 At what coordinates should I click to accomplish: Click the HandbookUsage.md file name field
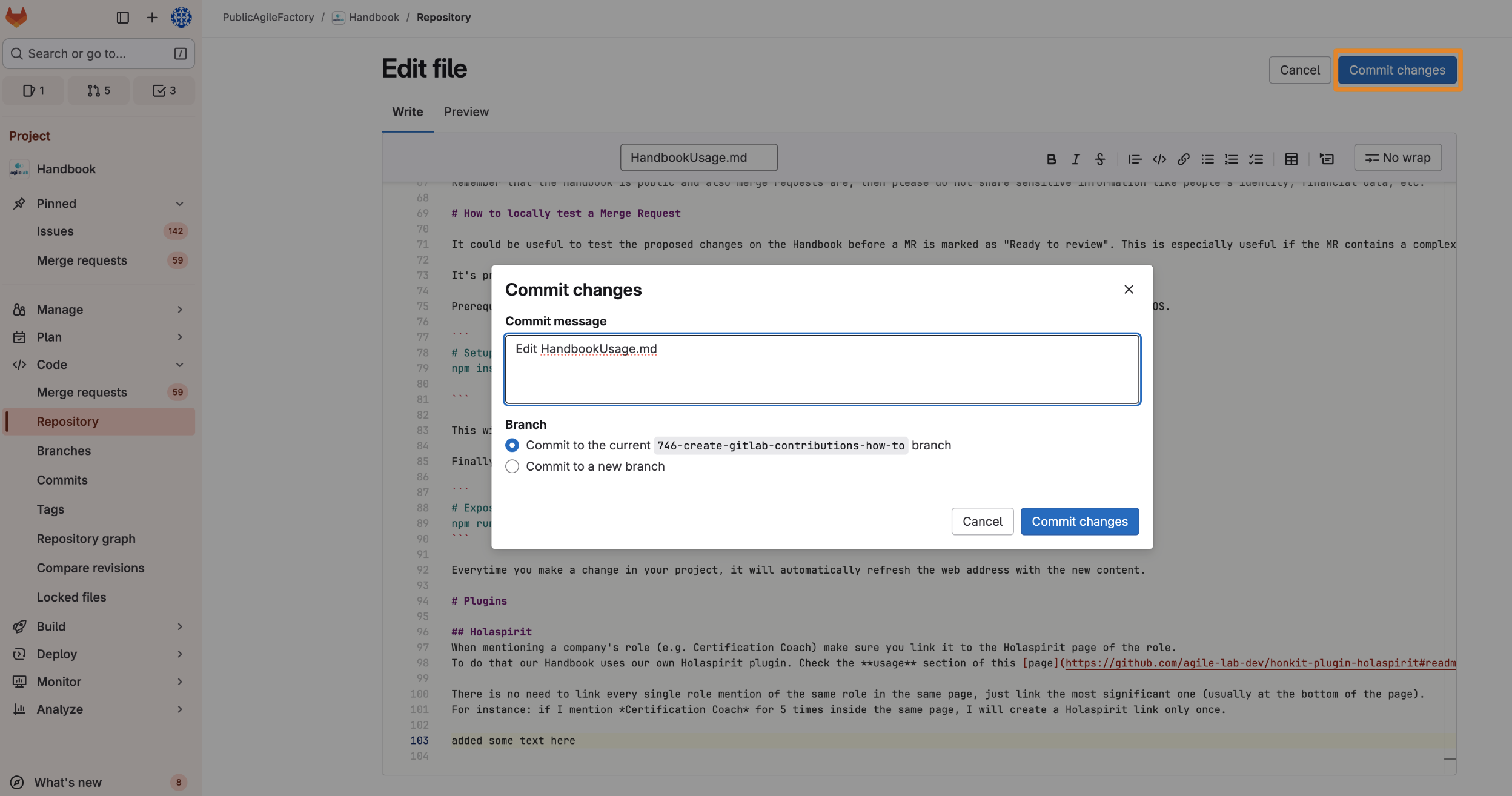[698, 158]
